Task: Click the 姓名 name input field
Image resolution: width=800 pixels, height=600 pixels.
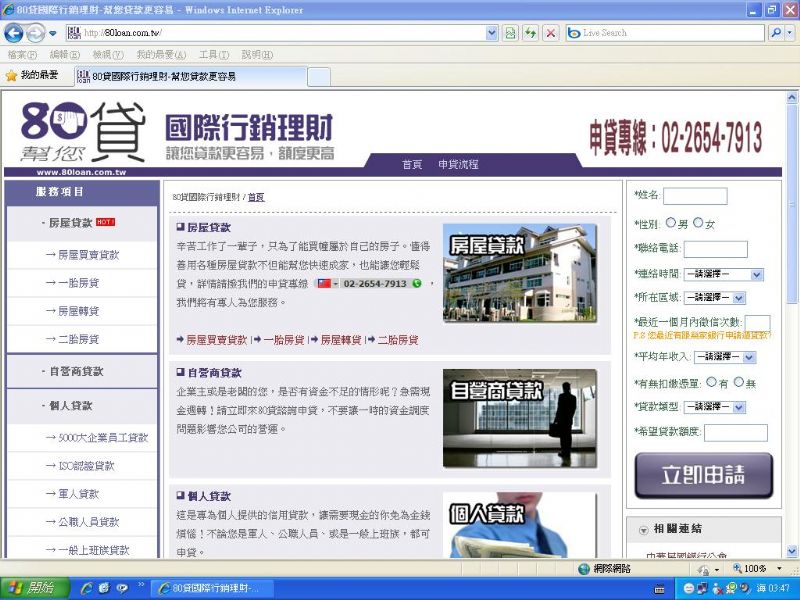Action: coord(696,196)
